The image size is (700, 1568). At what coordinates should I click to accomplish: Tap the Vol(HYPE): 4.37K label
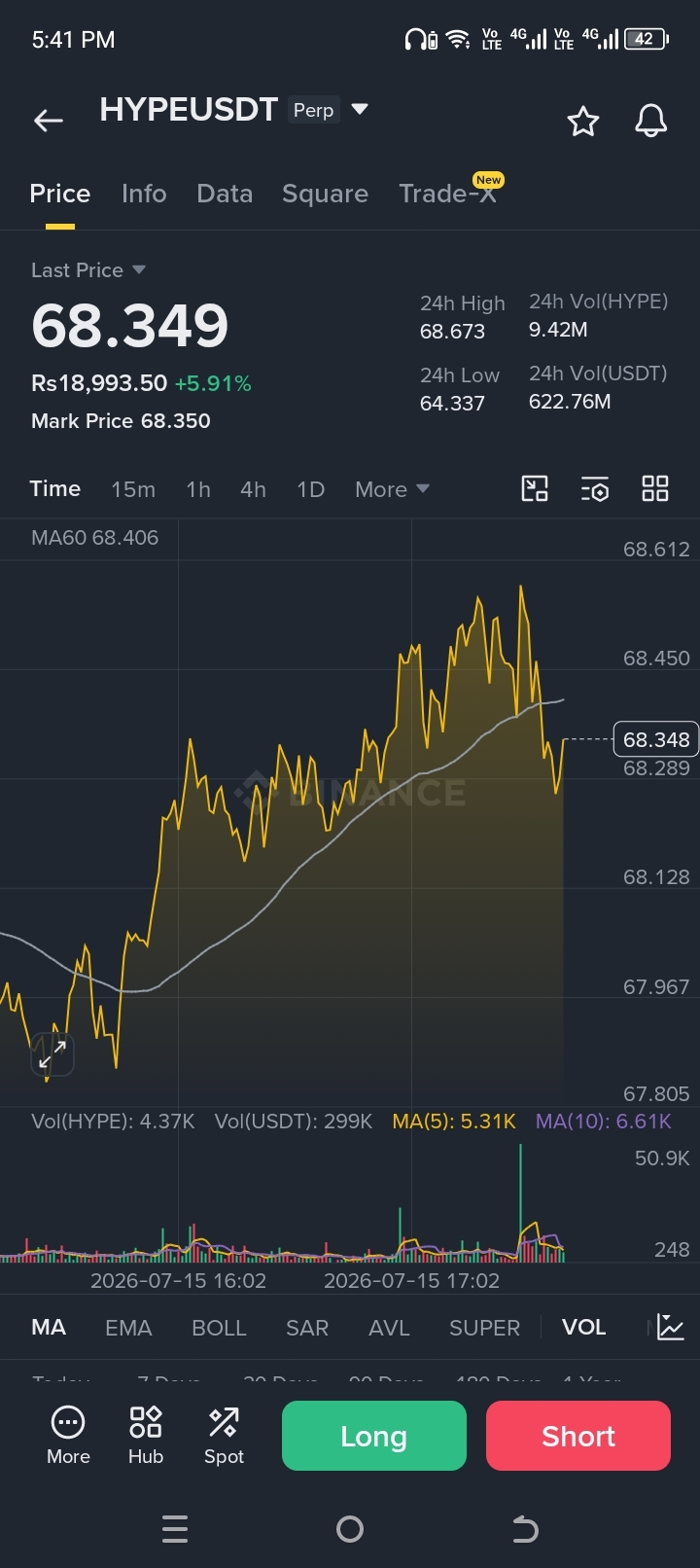[x=113, y=1121]
